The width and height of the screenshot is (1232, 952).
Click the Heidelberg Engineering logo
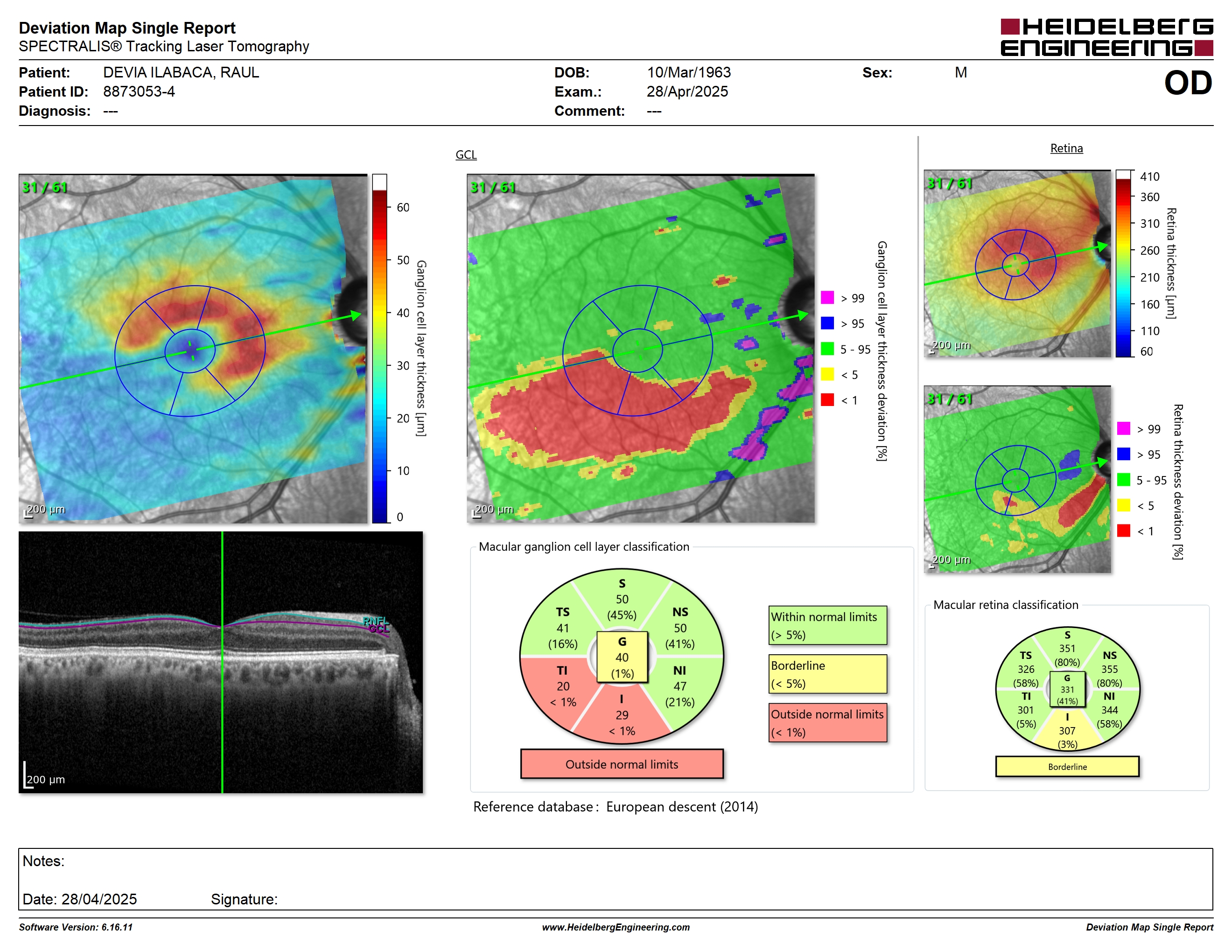coord(1106,38)
